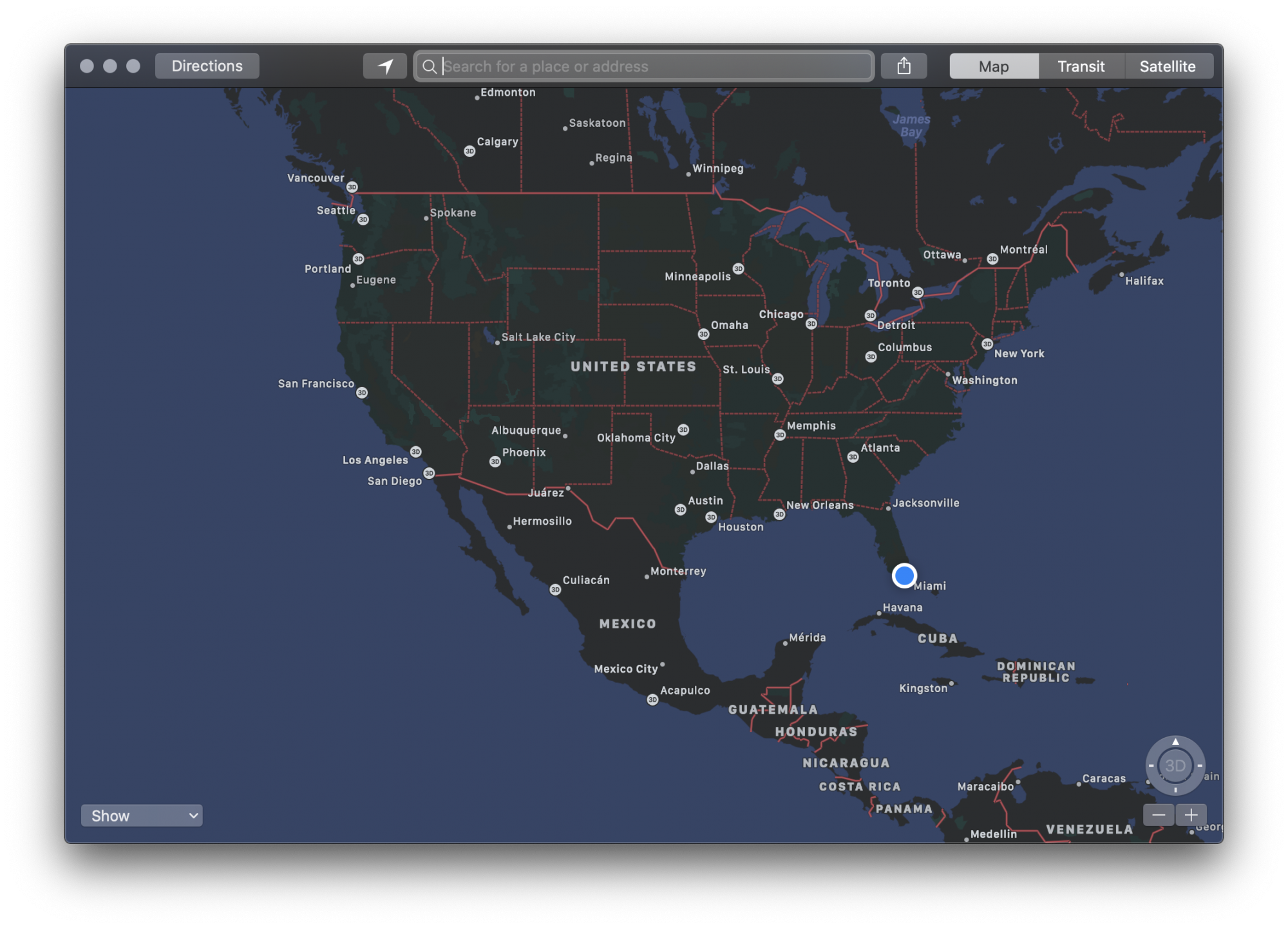Viewport: 1288px width, 929px height.
Task: Zoom out with the minus button
Action: (x=1159, y=815)
